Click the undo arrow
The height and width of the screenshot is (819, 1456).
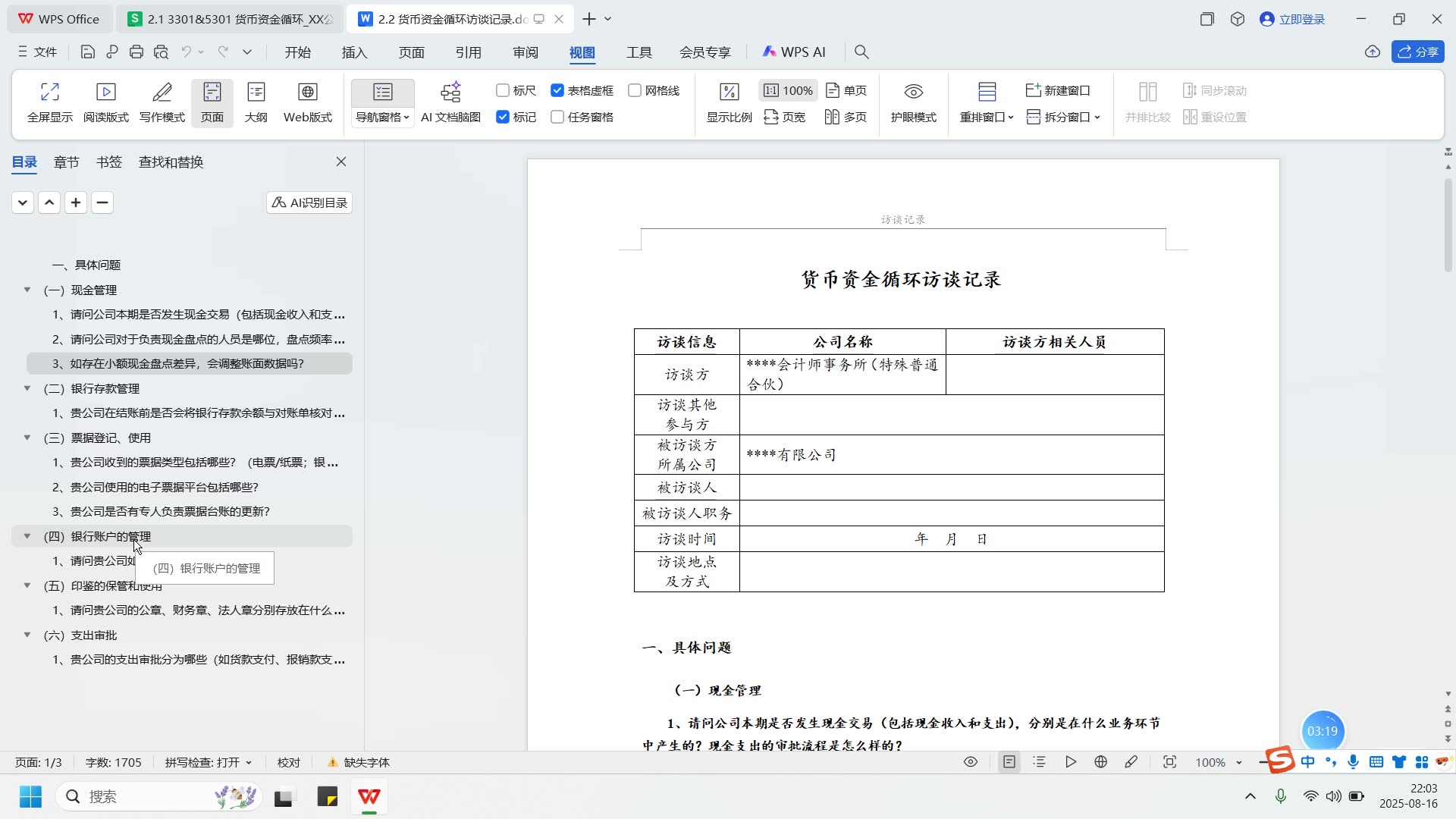pos(186,52)
